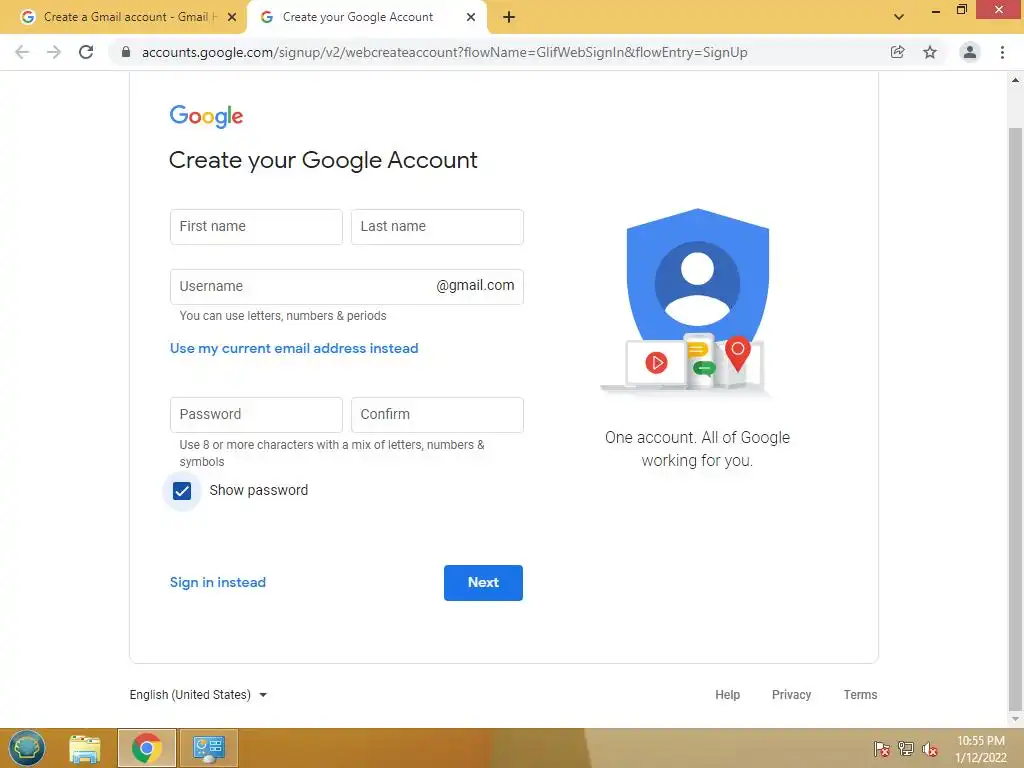Close the 'Create your Google Account' tab
Screen dimensions: 1024x768
pyautogui.click(x=471, y=17)
